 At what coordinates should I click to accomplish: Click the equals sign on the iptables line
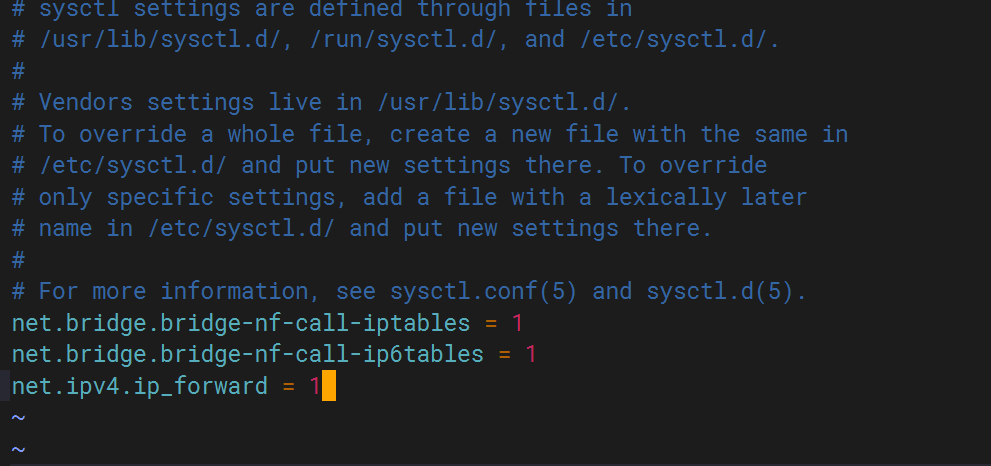point(490,323)
